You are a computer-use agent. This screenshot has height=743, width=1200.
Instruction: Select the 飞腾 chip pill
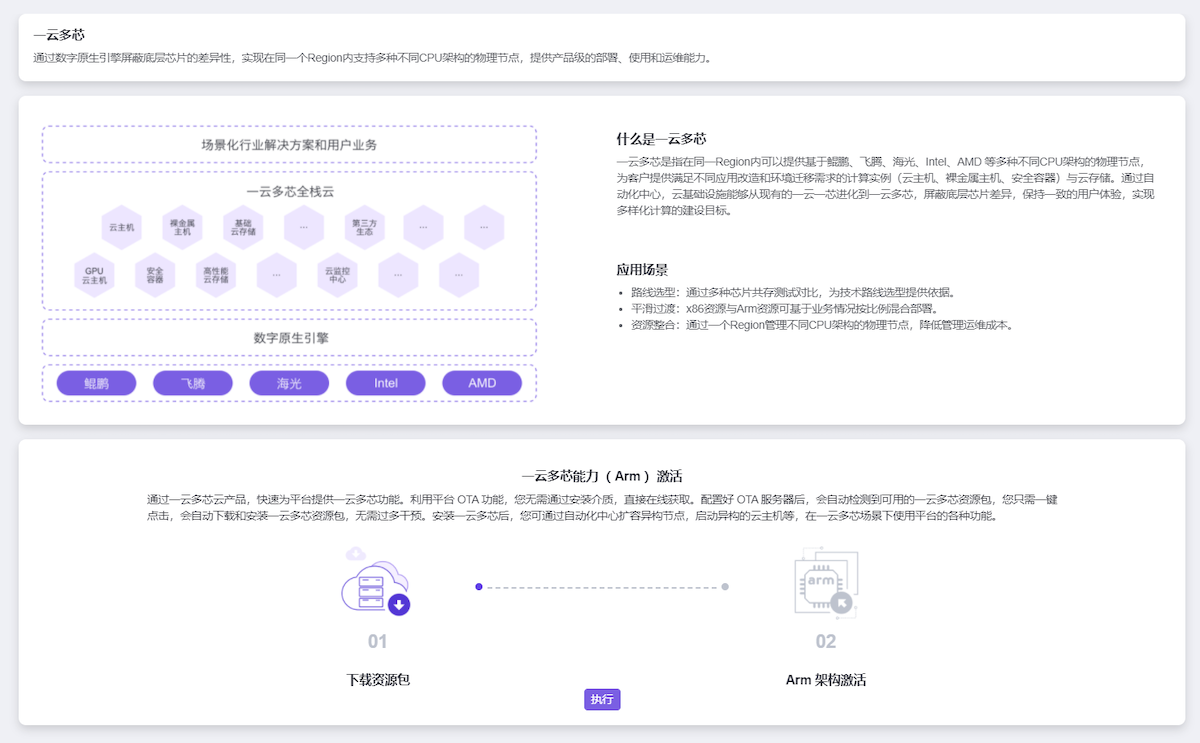[193, 383]
